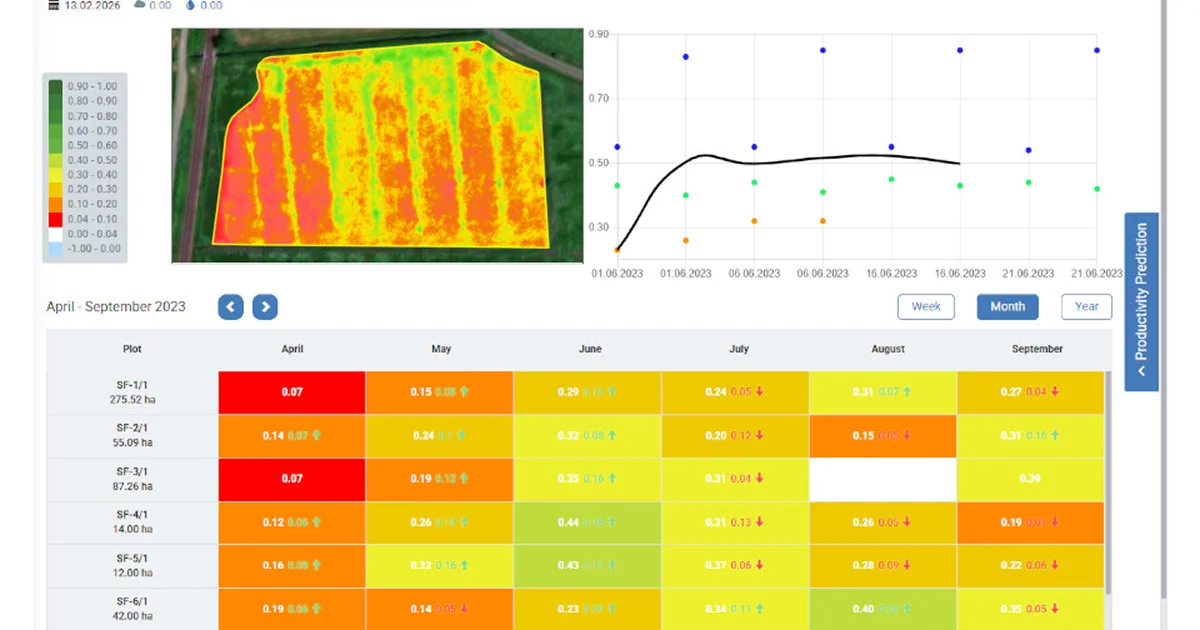1200x630 pixels.
Task: Switch the table view to Week
Action: click(926, 307)
